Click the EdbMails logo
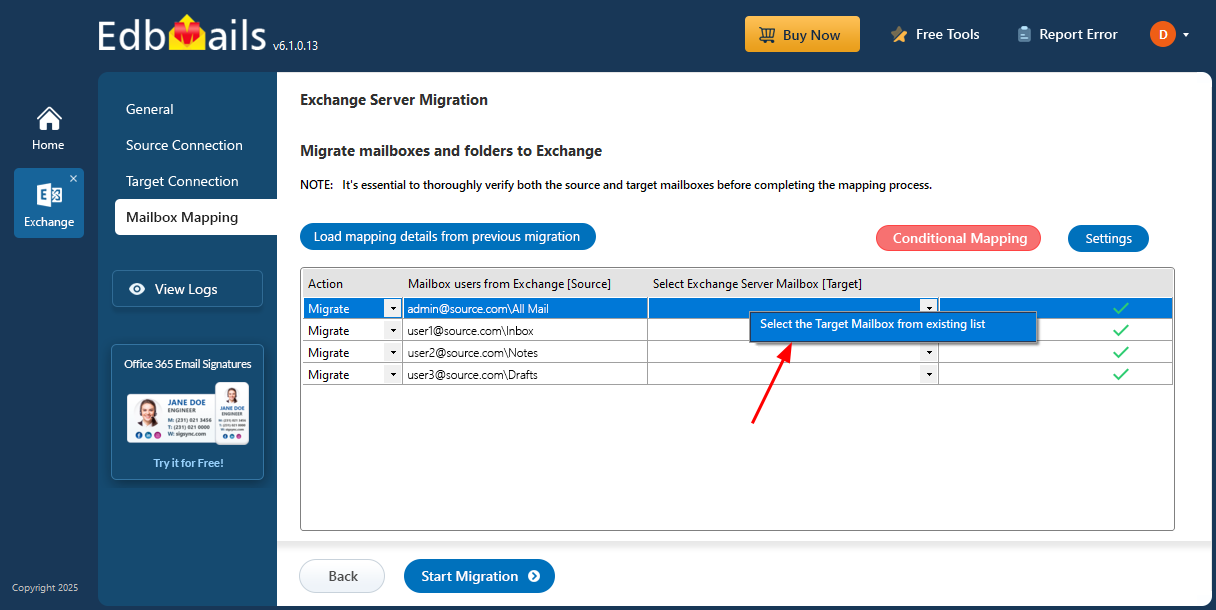The width and height of the screenshot is (1216, 610). (184, 33)
